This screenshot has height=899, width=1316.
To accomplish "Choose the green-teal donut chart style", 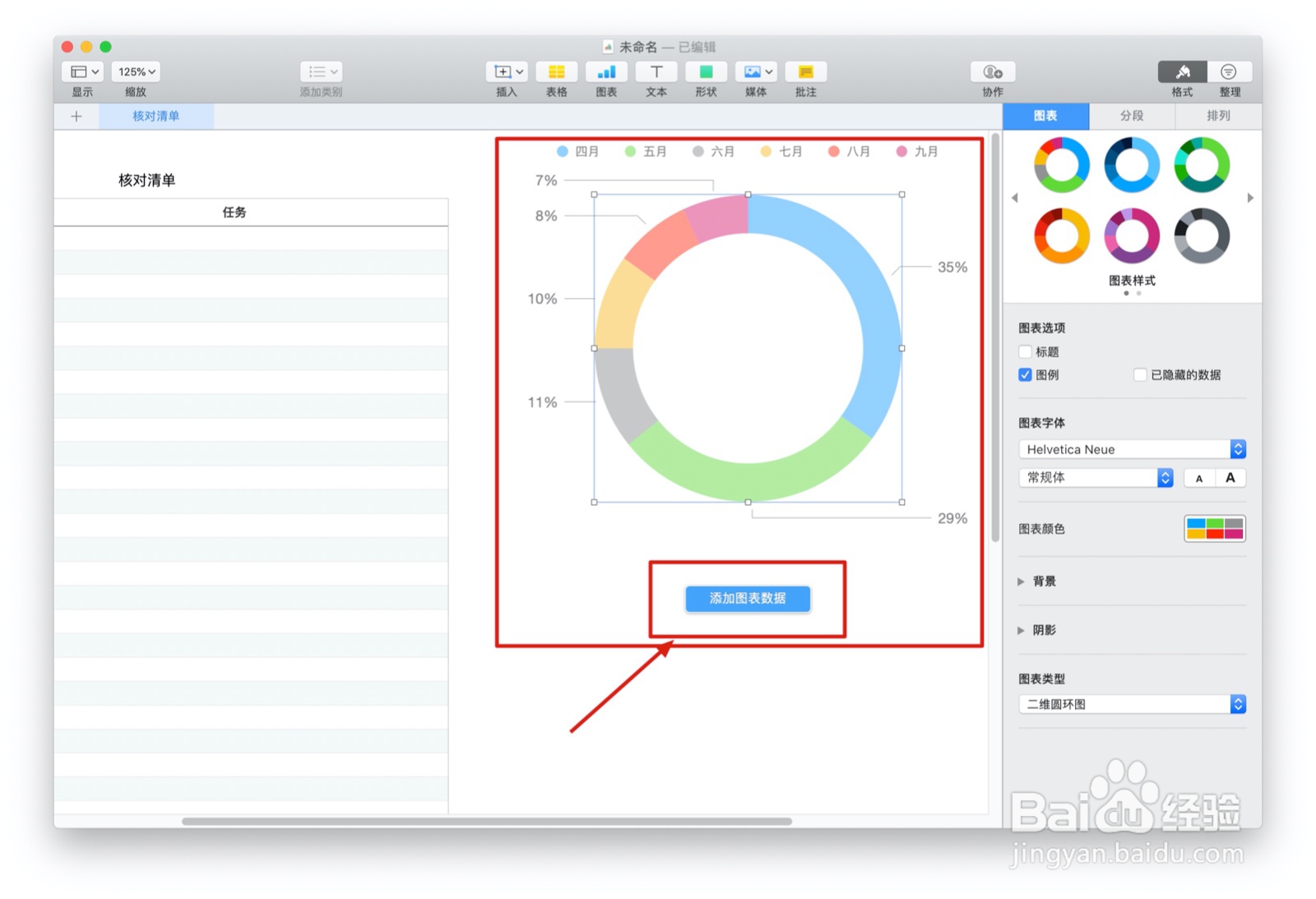I will (1202, 165).
